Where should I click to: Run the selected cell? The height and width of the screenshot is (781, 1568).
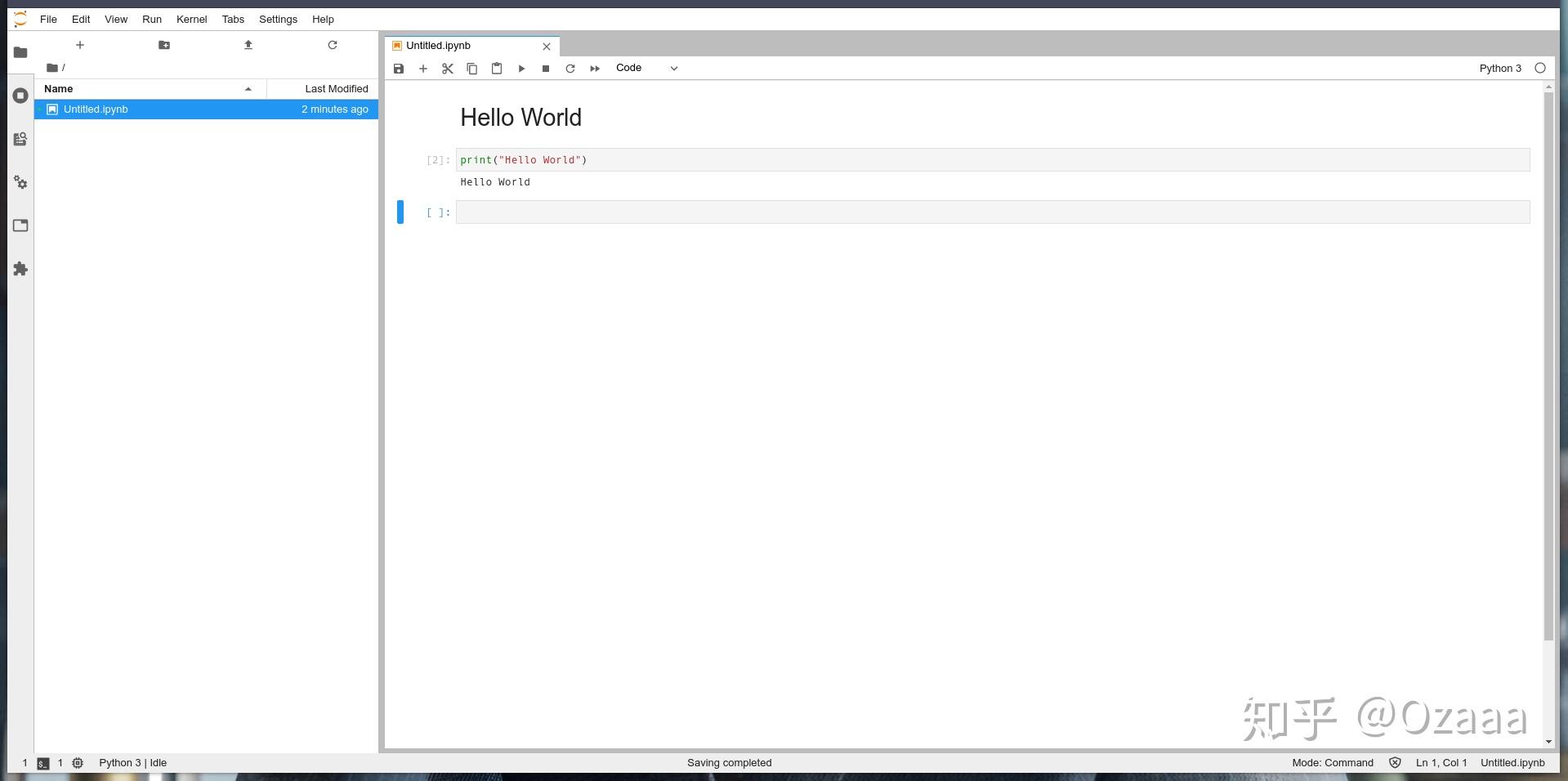click(x=521, y=69)
